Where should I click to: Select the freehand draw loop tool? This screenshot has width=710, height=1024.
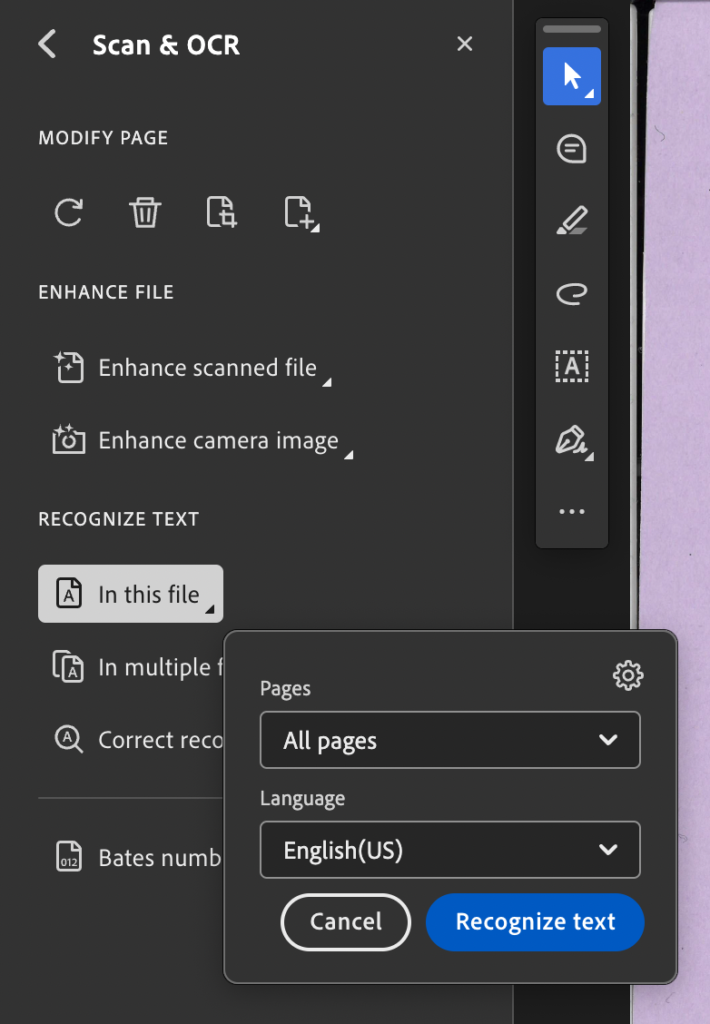(x=572, y=293)
